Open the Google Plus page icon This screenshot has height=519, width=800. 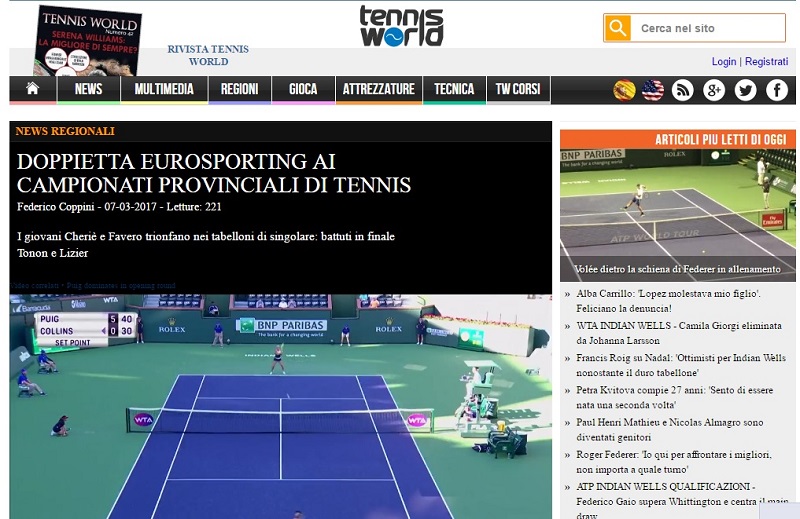(x=714, y=90)
